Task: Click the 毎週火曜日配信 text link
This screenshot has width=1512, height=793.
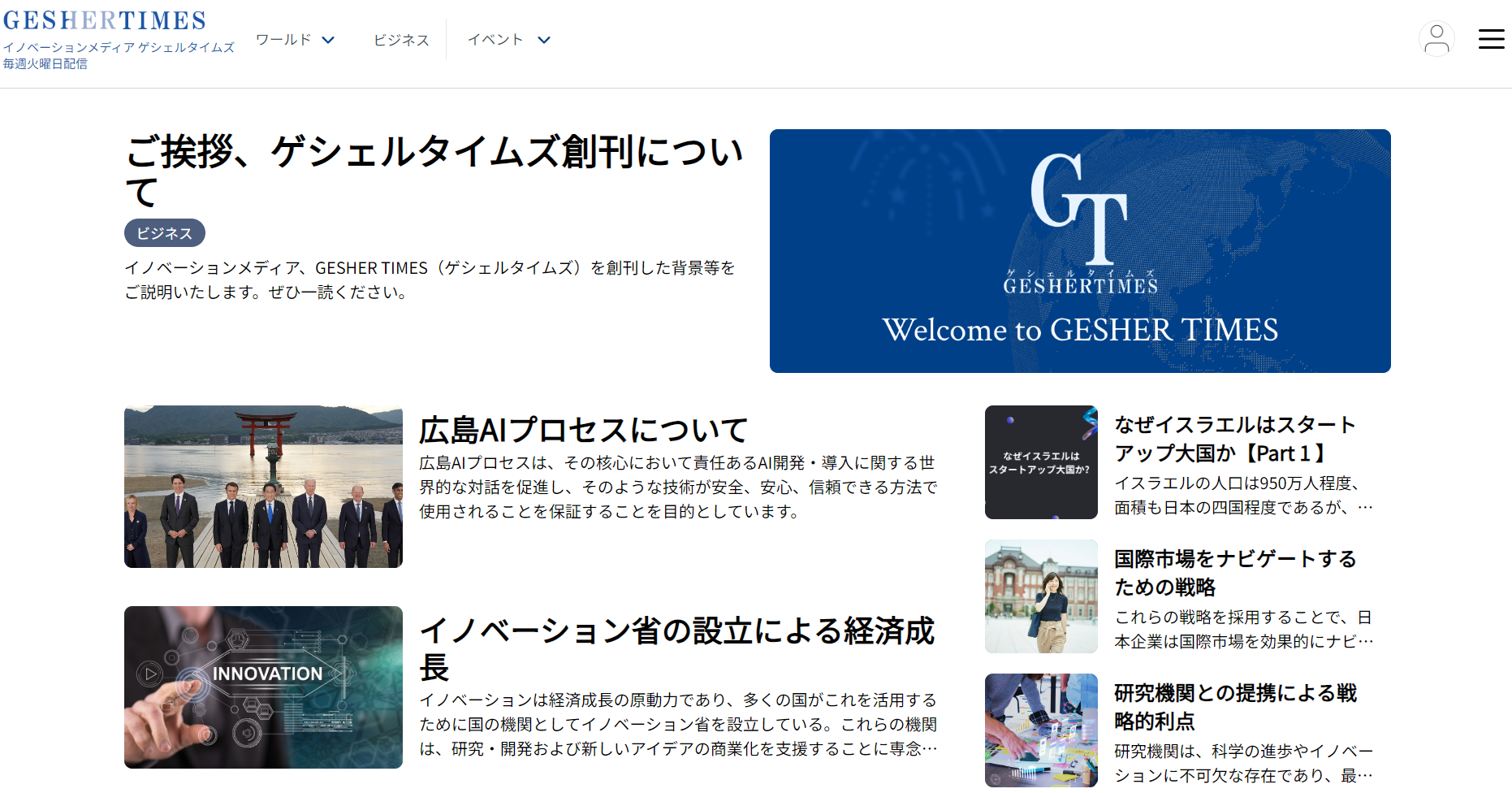Action: [x=45, y=62]
